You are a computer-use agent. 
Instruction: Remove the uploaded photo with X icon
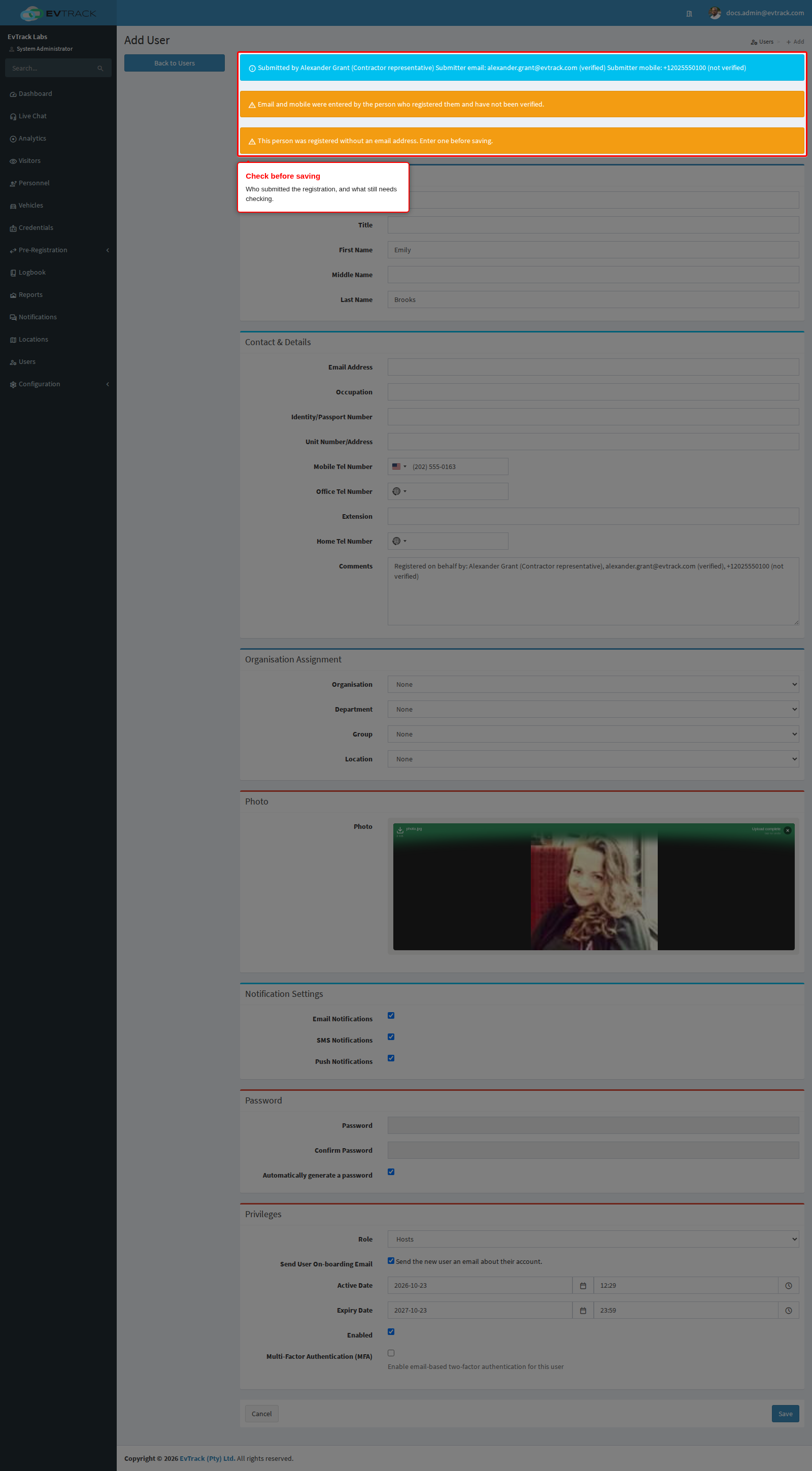788,830
